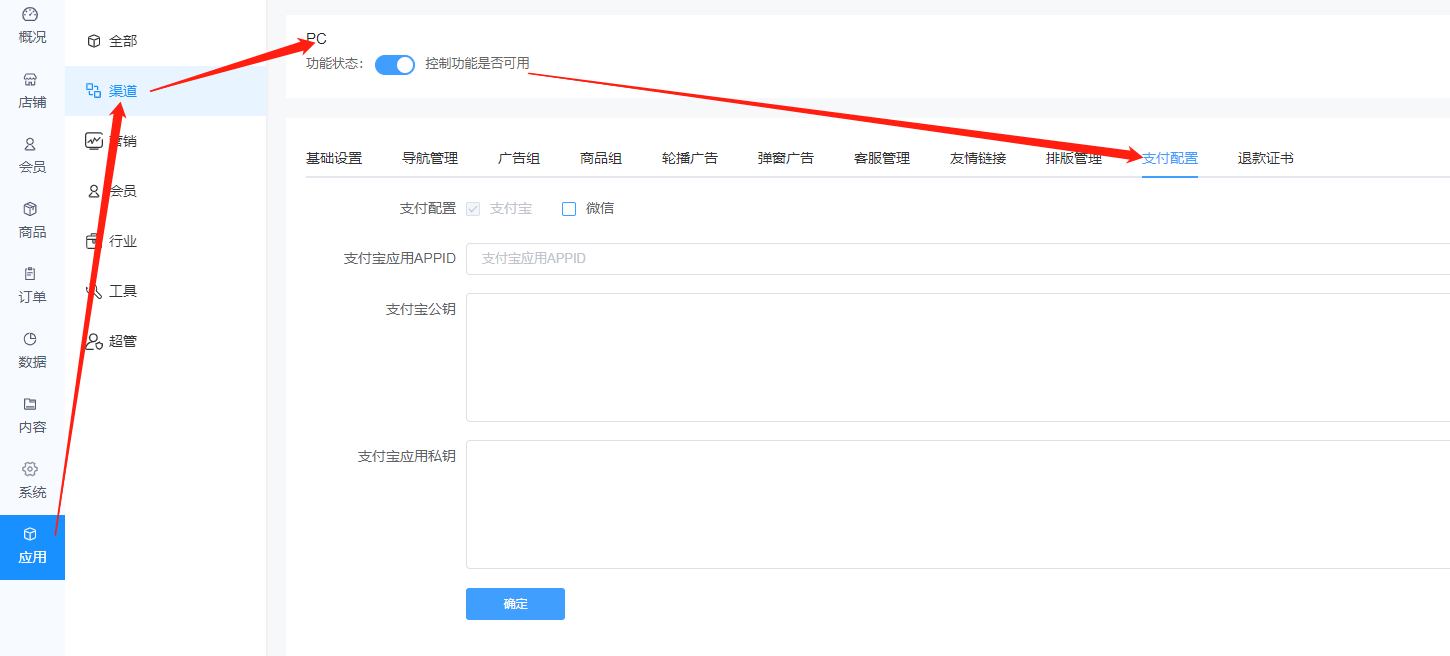Viewport: 1450px width, 656px height.
Task: Click the 会员 person icon in main sidebar
Action: pyautogui.click(x=30, y=144)
